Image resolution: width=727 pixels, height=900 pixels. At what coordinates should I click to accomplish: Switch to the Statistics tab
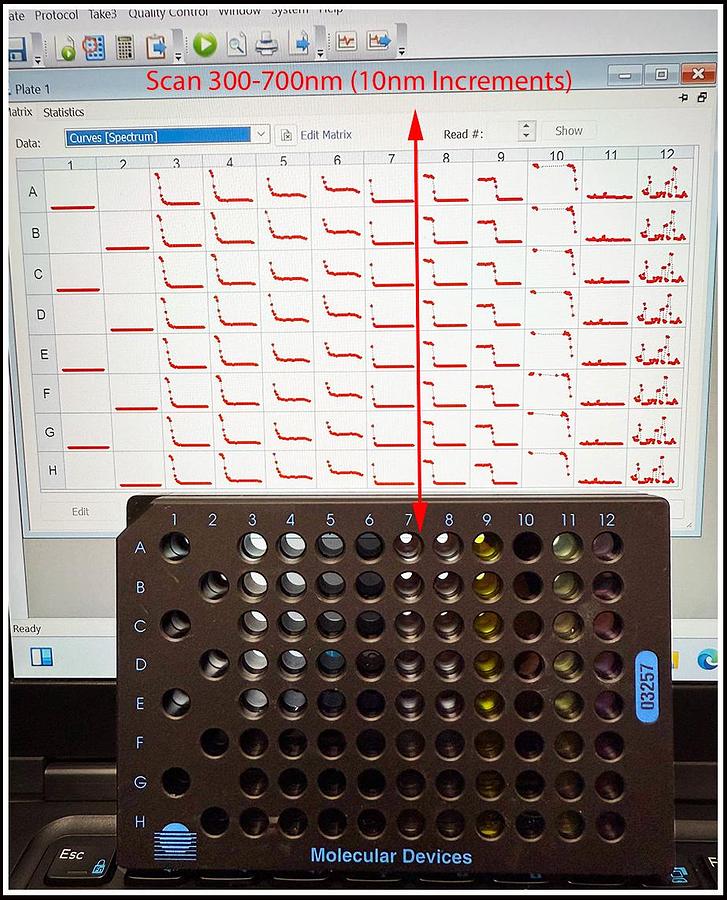tap(63, 112)
